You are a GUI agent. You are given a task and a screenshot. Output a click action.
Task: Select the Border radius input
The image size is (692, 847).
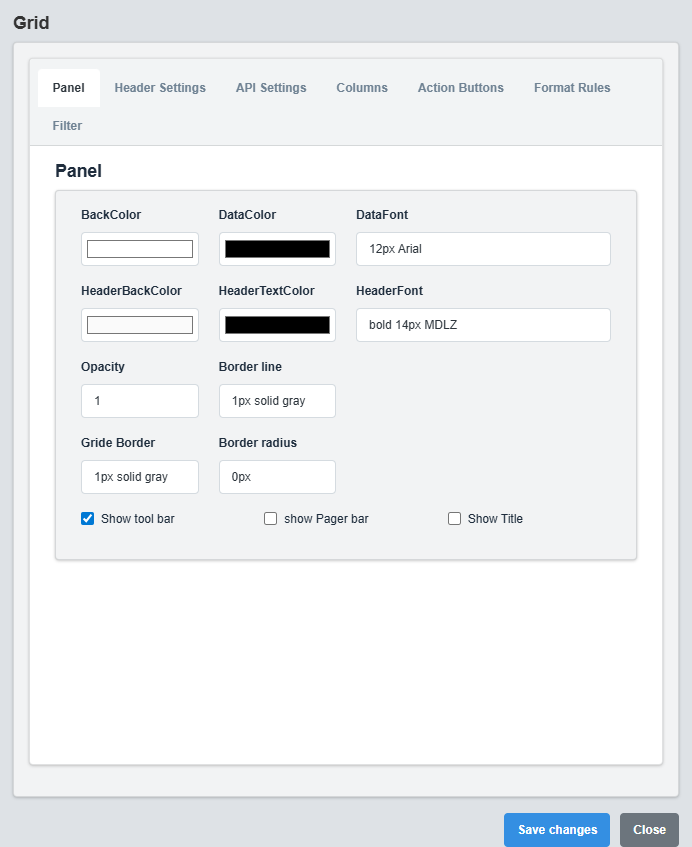click(277, 477)
